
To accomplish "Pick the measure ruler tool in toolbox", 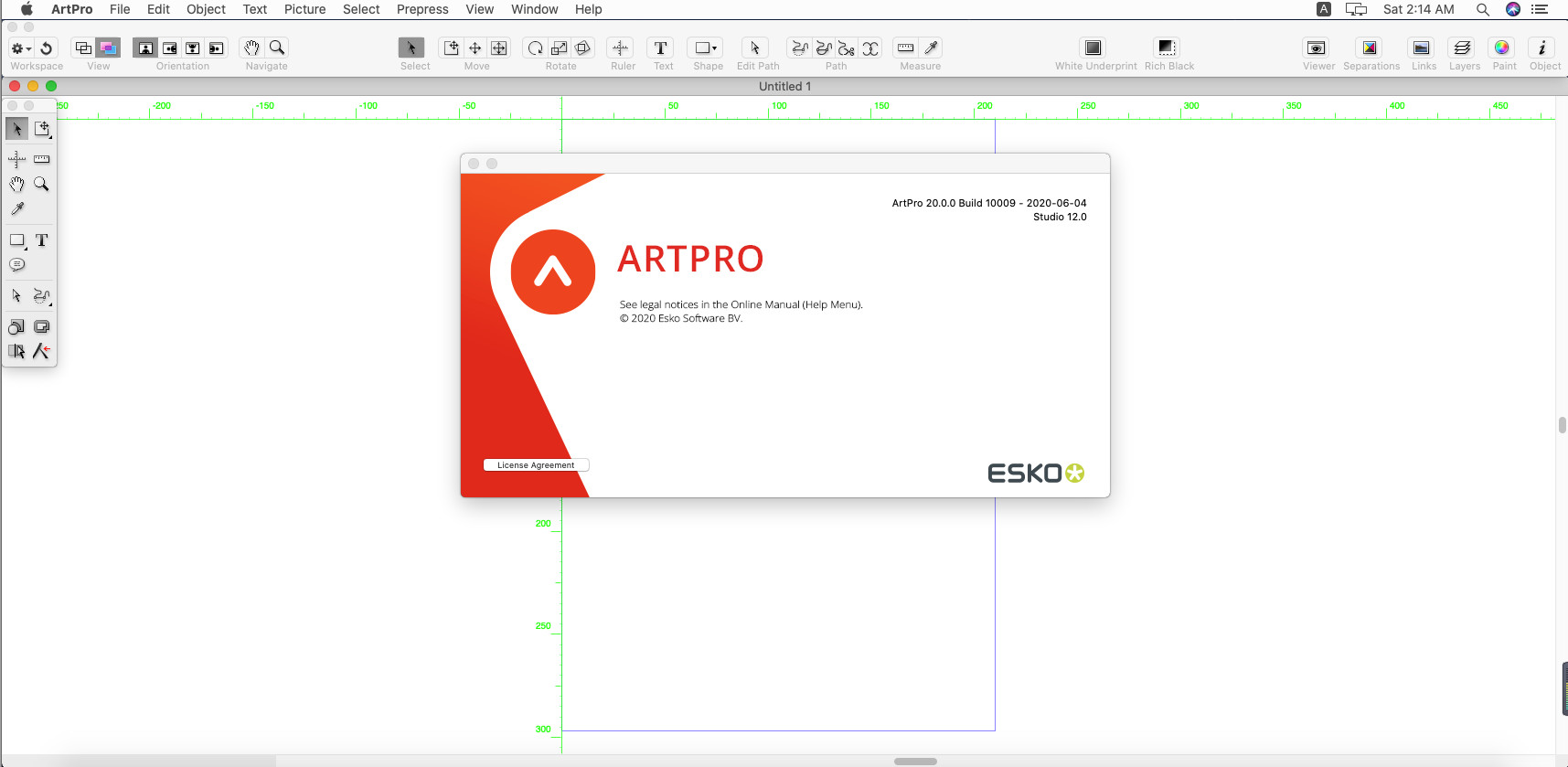I will (x=42, y=159).
